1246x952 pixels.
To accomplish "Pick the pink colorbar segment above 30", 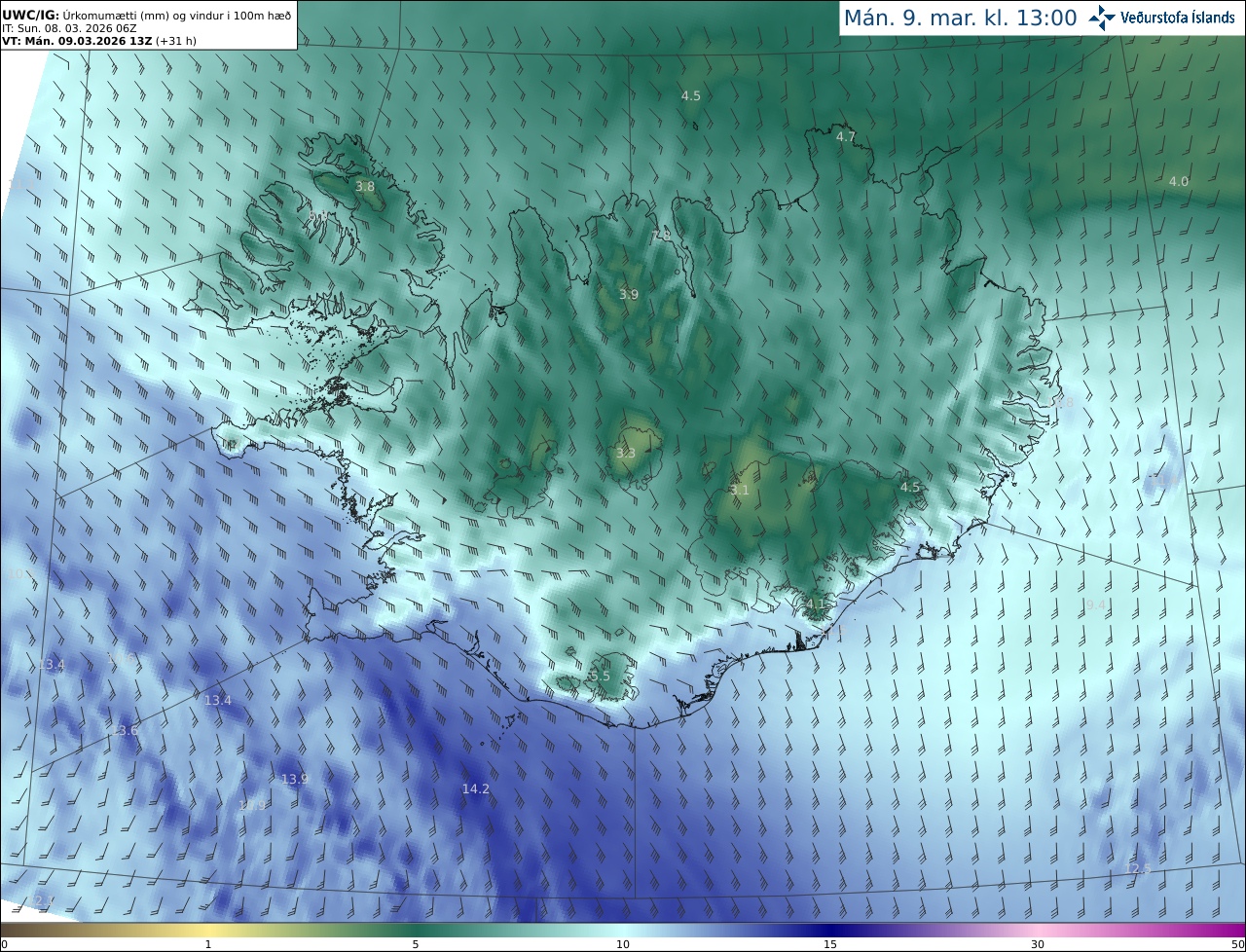I will [x=1038, y=930].
